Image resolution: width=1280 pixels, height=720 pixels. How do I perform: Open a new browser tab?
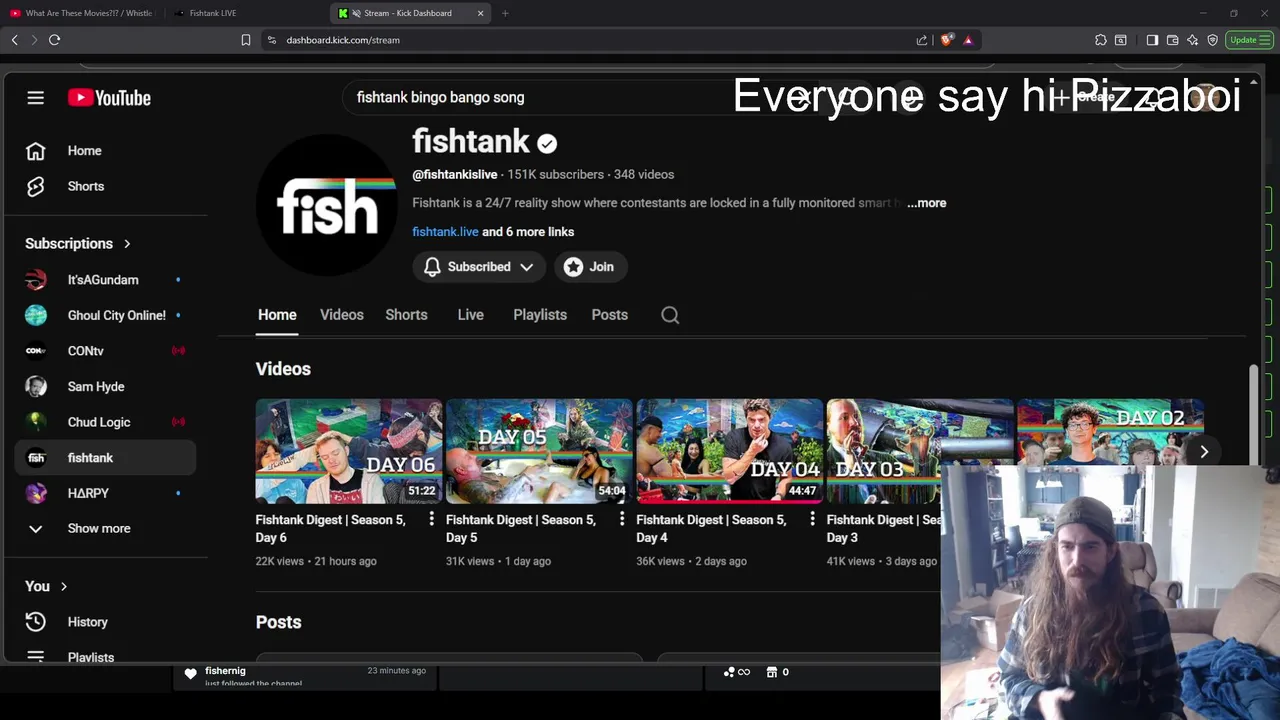505,13
